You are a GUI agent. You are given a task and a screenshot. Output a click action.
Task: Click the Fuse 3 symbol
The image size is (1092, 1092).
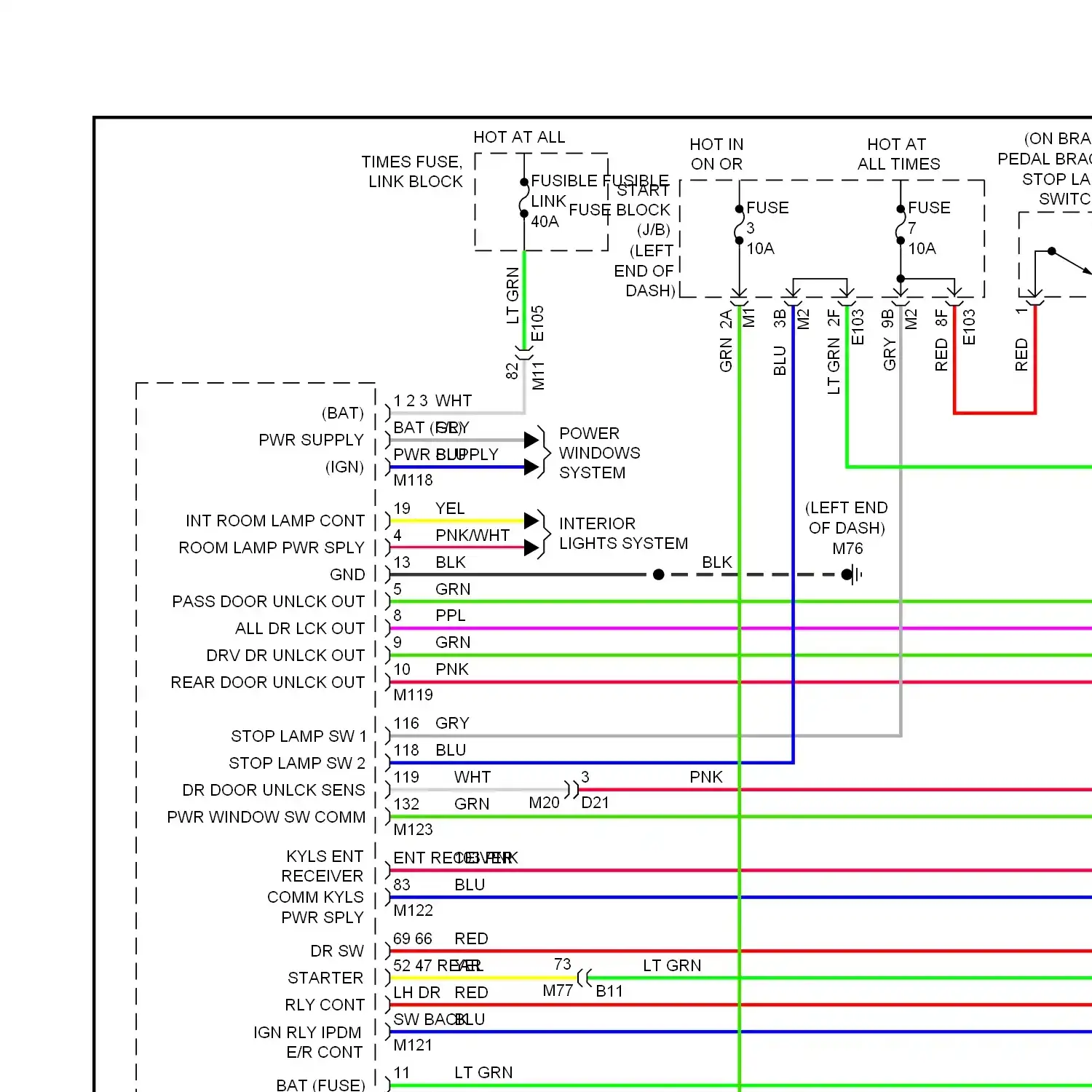[739, 225]
